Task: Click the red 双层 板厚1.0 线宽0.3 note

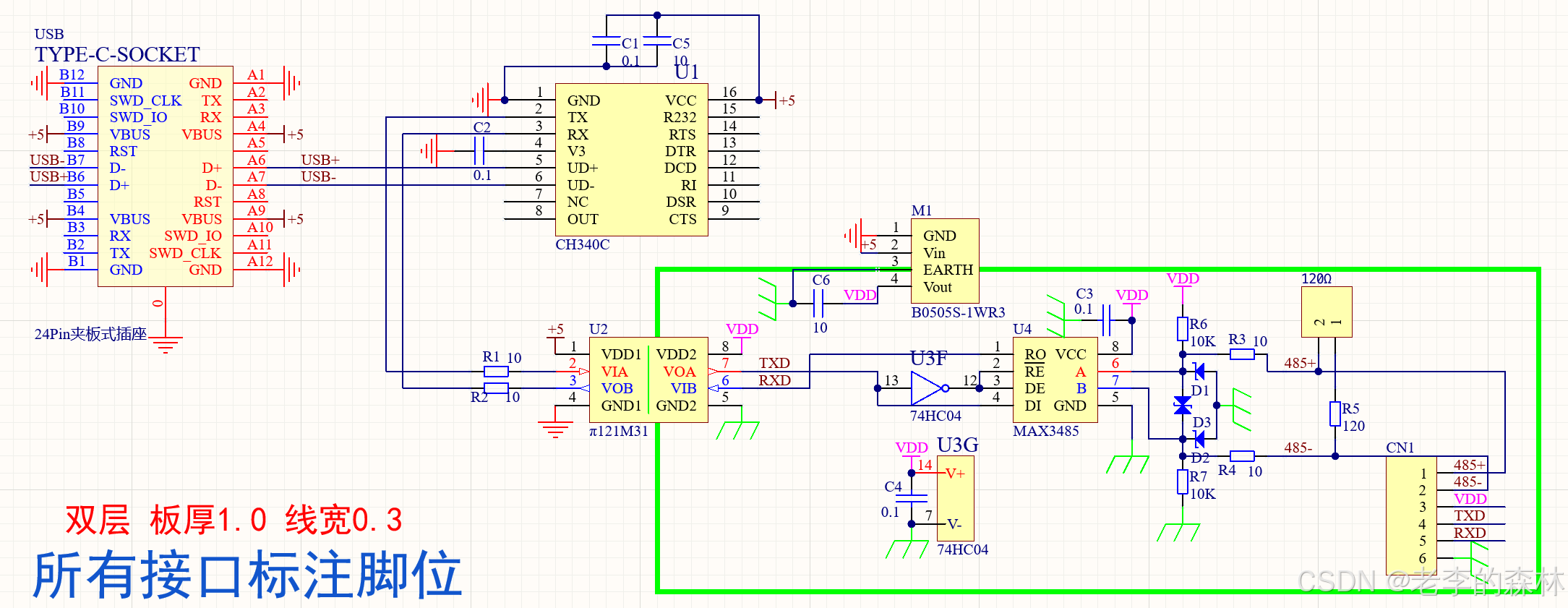Action: coord(234,520)
